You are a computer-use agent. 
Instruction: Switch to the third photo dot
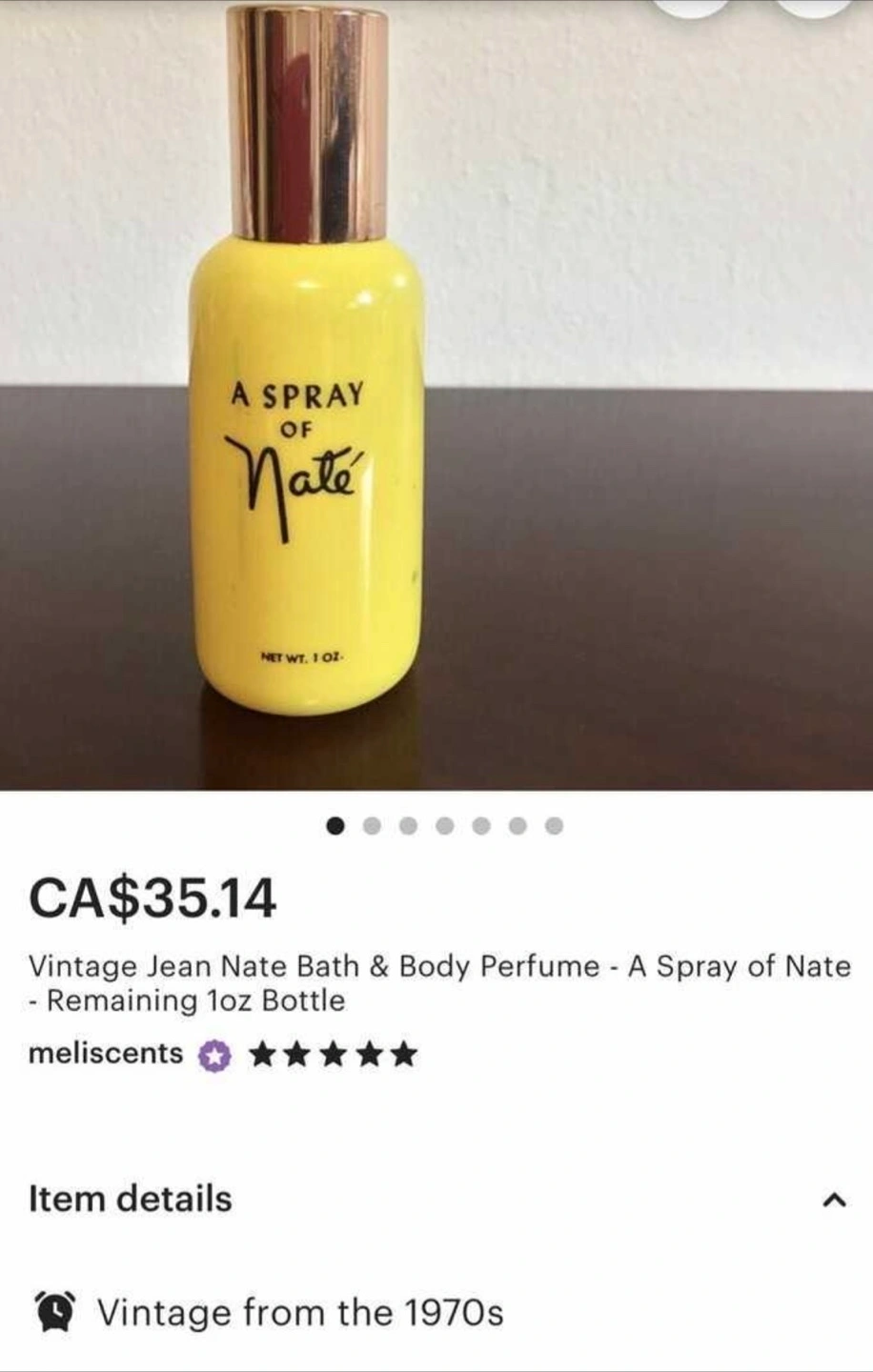pyautogui.click(x=408, y=825)
